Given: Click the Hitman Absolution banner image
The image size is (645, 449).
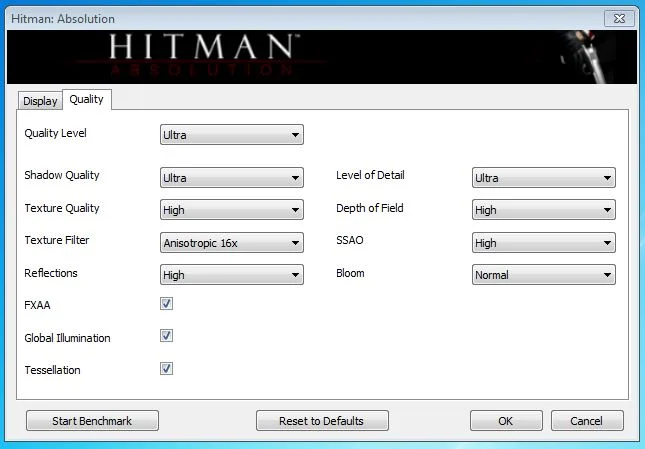Looking at the screenshot, I should [322, 57].
